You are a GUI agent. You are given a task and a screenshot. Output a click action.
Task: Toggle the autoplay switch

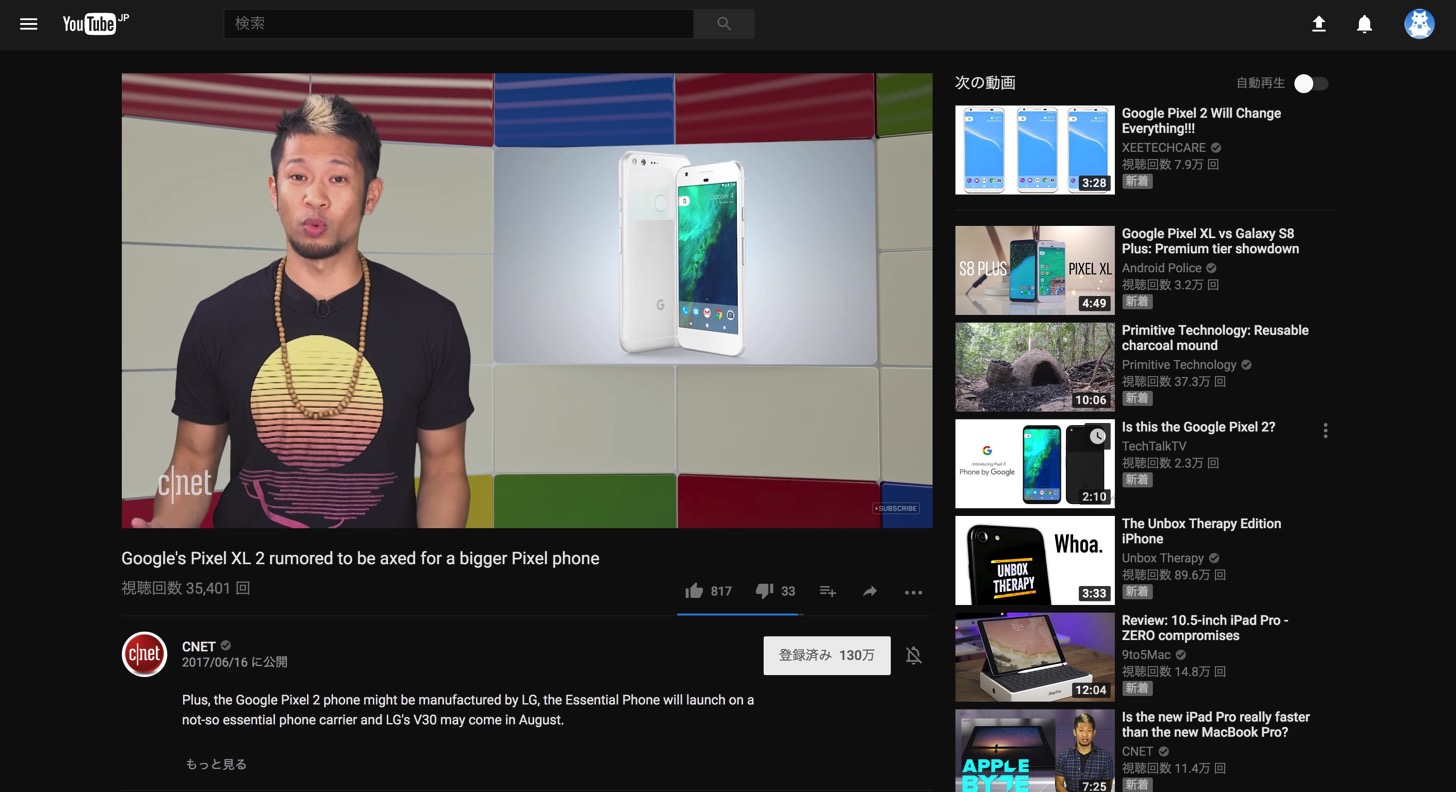coord(1311,84)
